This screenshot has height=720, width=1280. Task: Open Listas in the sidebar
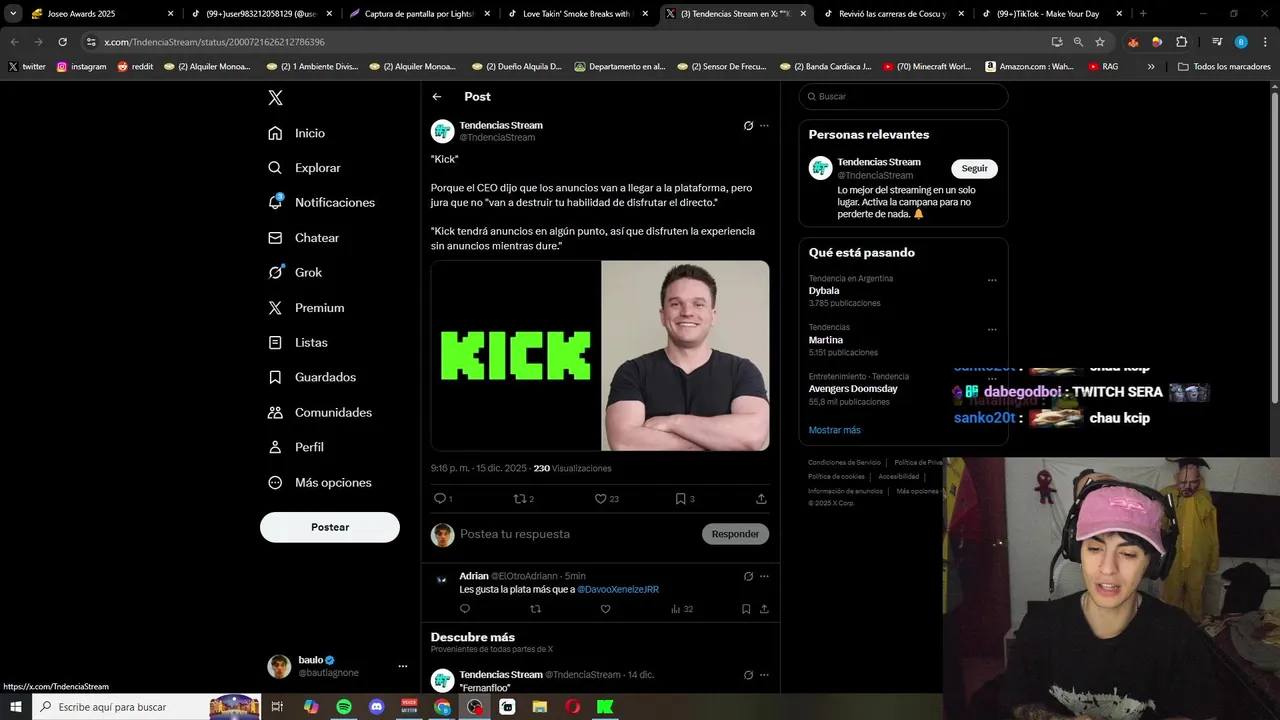(x=298, y=342)
